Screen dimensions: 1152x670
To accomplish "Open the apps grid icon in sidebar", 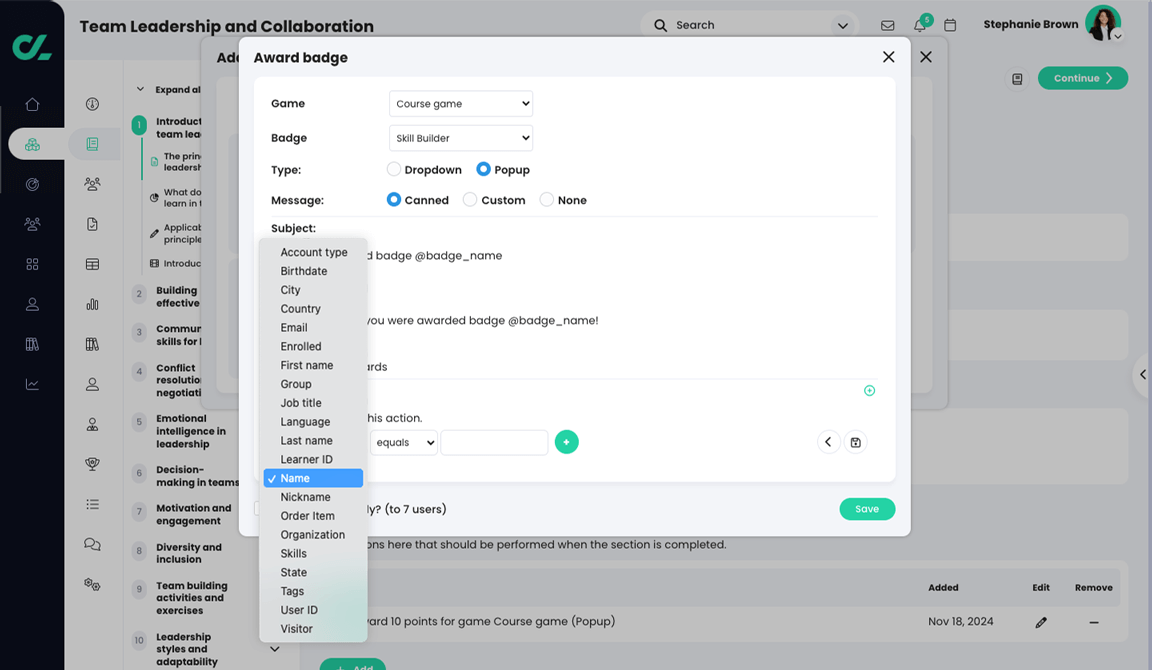I will pos(32,264).
